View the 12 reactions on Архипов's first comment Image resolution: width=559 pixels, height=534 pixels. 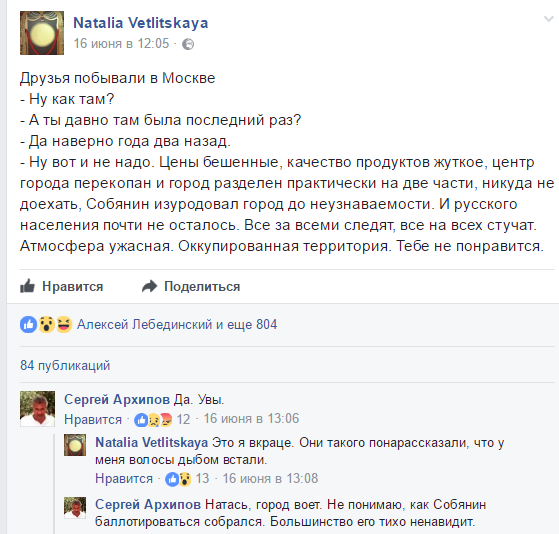(x=163, y=420)
